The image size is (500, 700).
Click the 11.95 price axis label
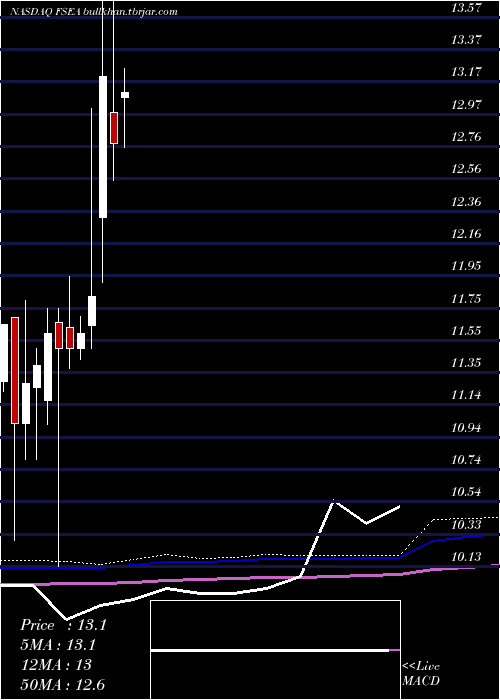point(466,266)
